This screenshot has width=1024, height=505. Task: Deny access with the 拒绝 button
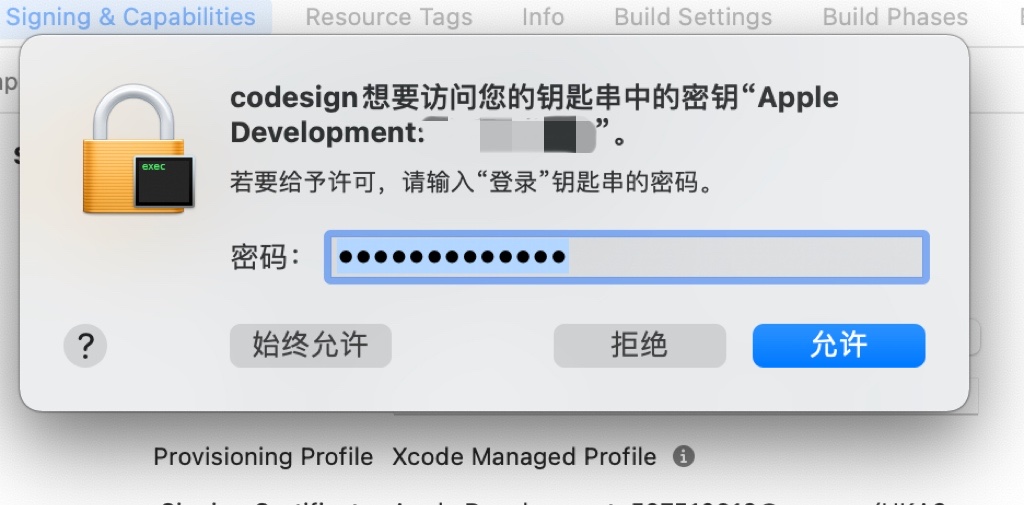tap(640, 346)
